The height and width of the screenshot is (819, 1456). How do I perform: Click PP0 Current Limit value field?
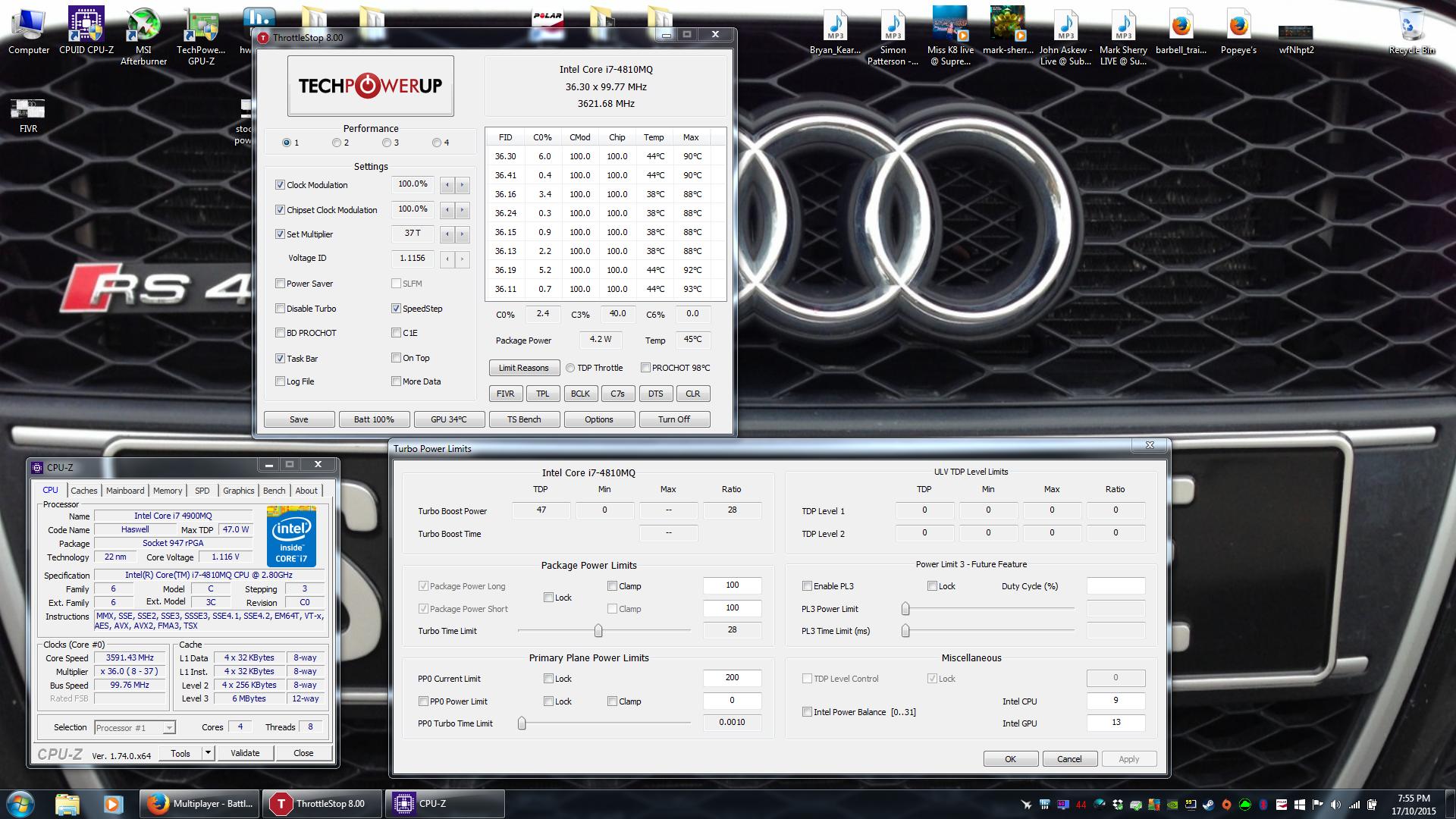point(732,678)
